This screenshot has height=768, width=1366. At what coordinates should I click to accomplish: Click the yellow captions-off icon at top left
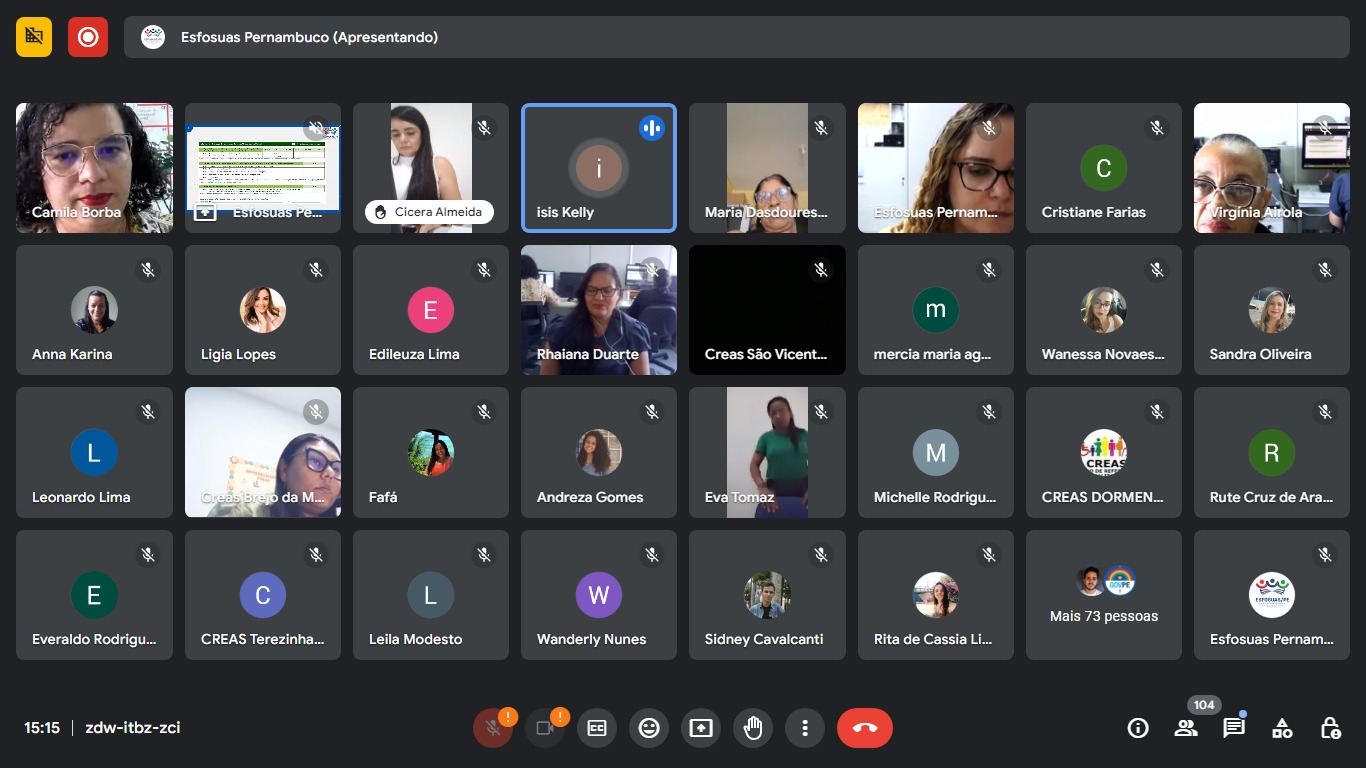[x=34, y=37]
